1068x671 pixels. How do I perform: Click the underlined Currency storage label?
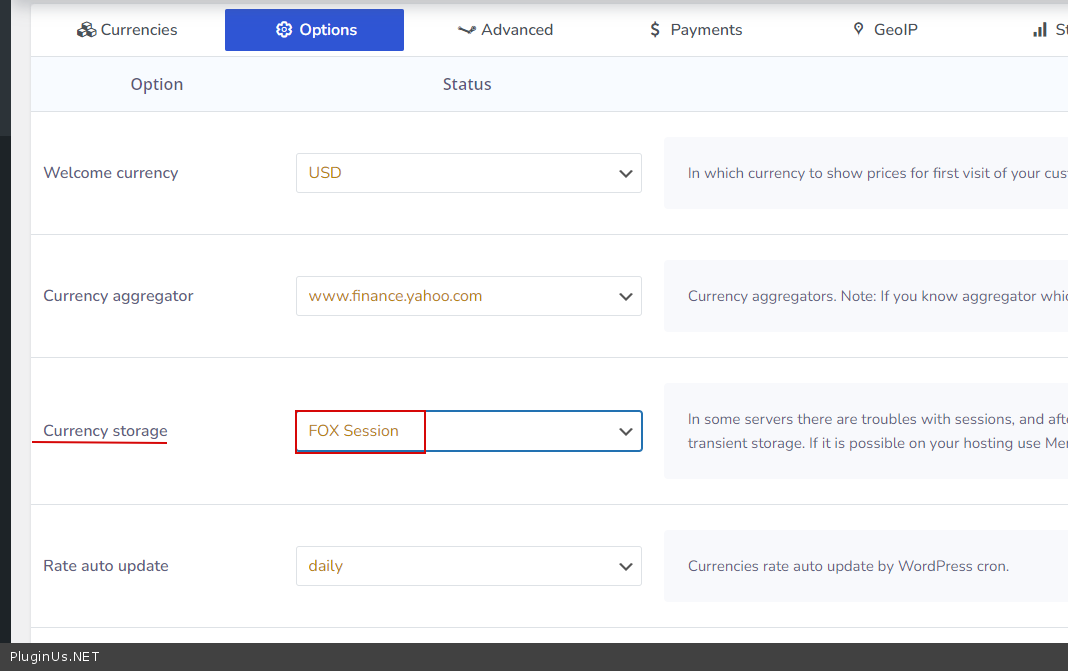[105, 431]
